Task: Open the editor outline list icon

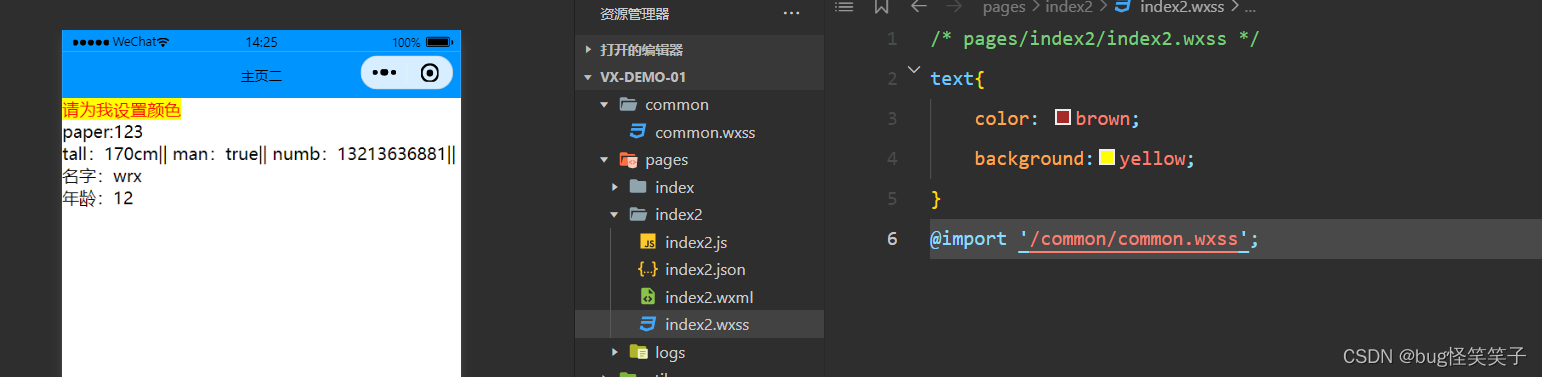Action: (x=845, y=7)
